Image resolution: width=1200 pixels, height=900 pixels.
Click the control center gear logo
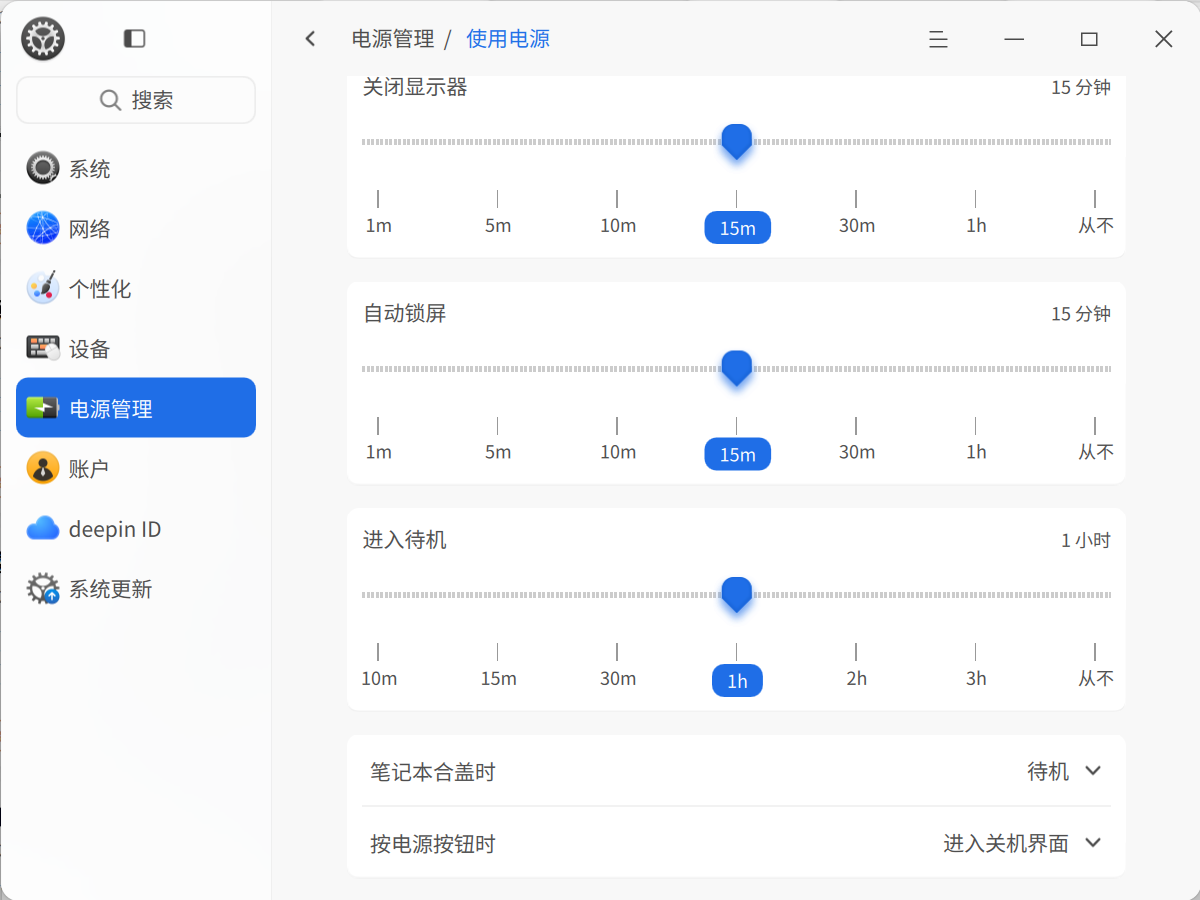43,39
